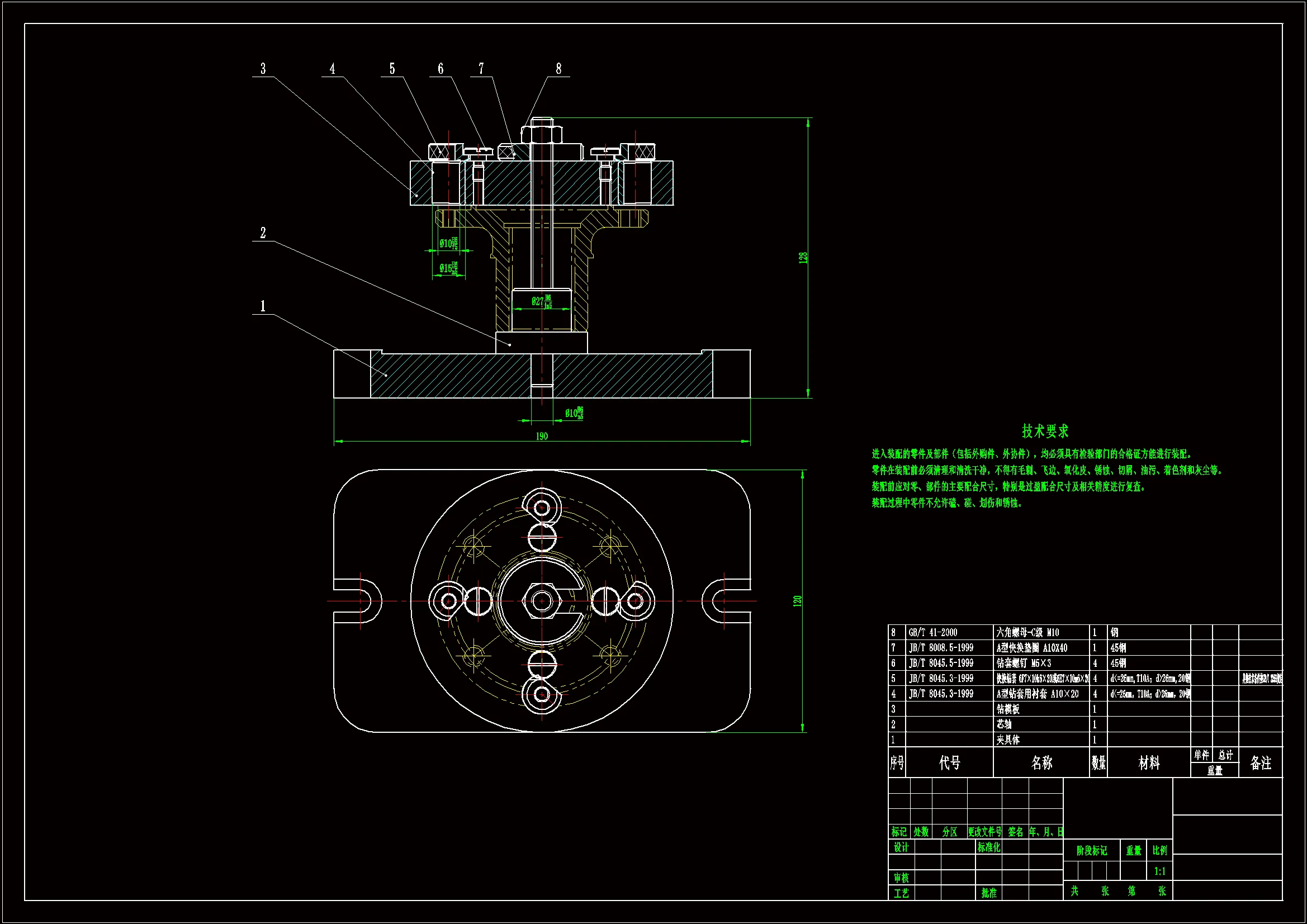The height and width of the screenshot is (924, 1307).
Task: Click the 1:1 scale value in title block
Action: point(1159,871)
